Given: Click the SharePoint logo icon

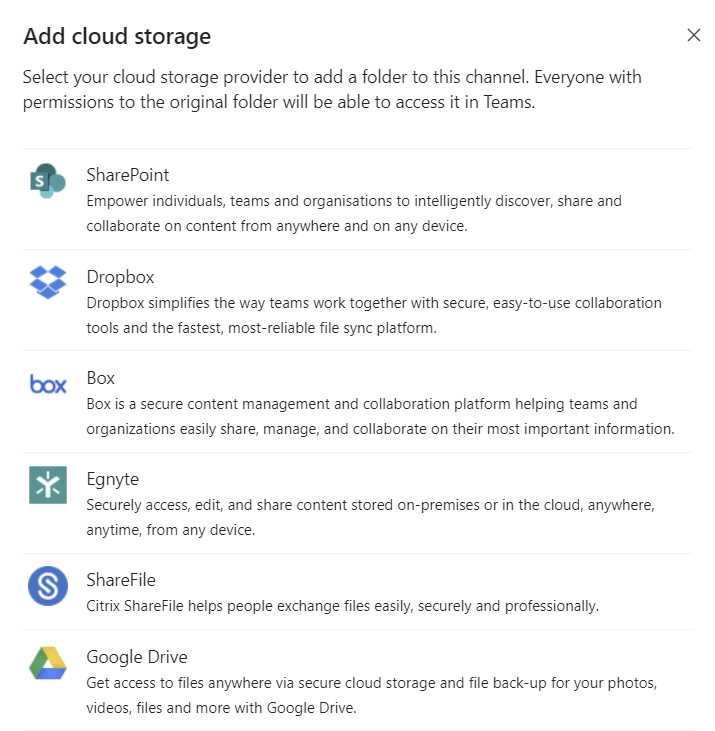Looking at the screenshot, I should [48, 181].
